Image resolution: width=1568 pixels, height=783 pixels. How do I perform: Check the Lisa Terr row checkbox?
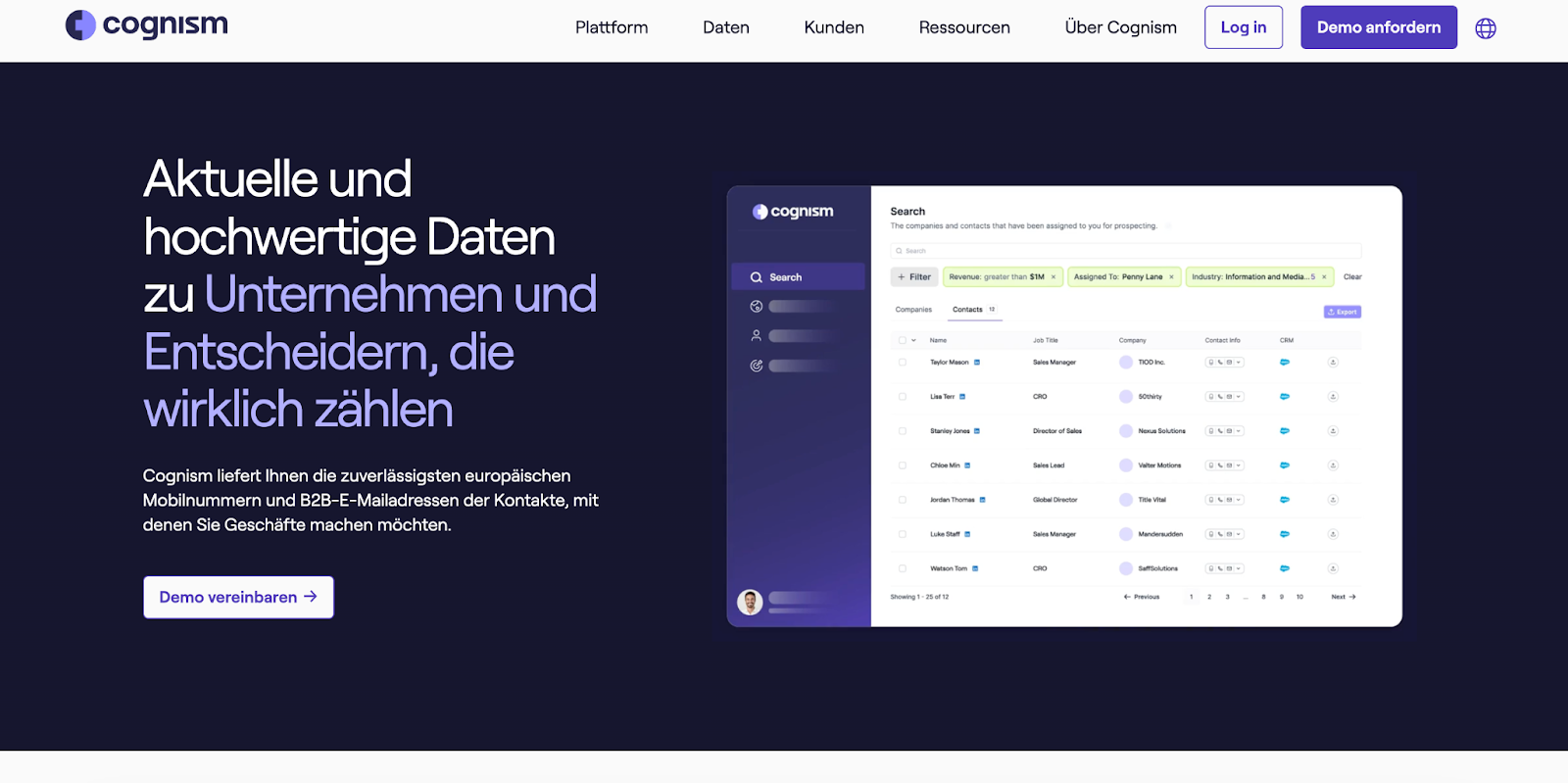tap(903, 397)
